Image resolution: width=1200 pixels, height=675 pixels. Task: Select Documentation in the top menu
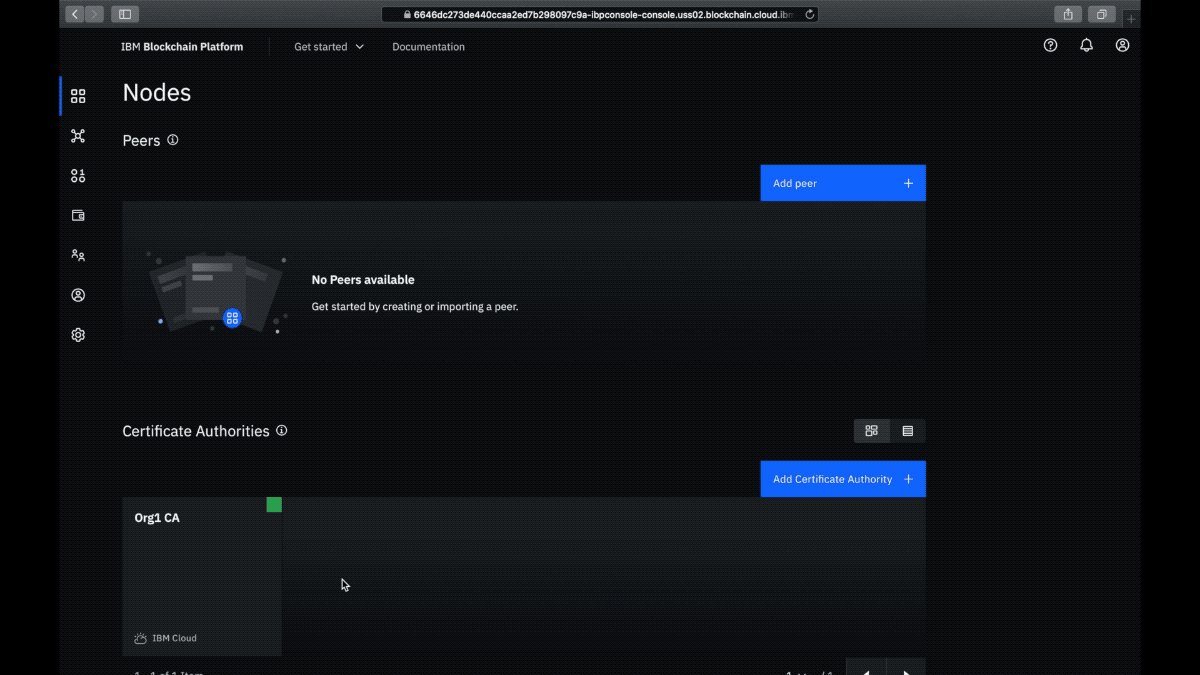pos(428,46)
